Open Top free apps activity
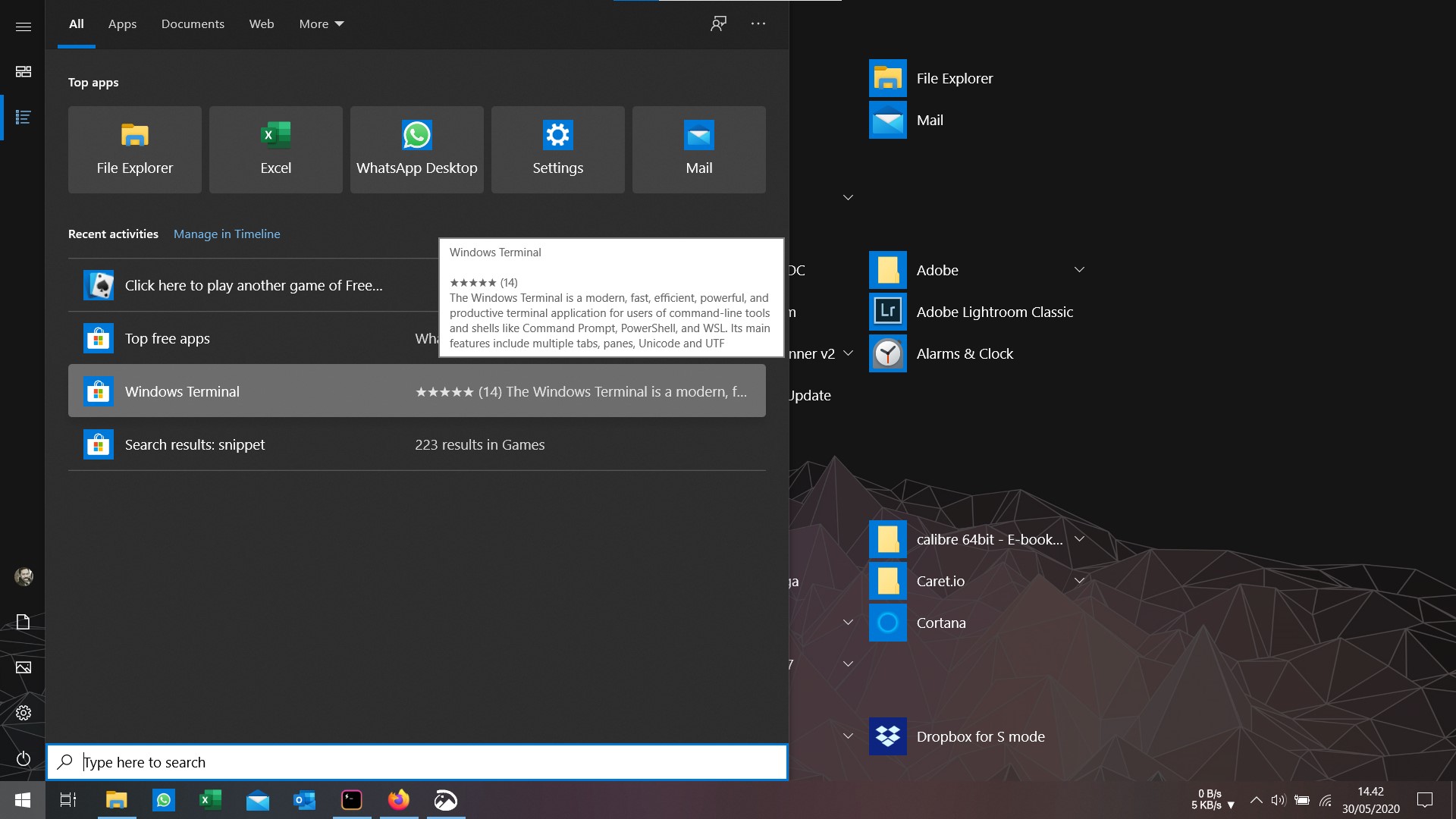The height and width of the screenshot is (819, 1456). point(253,338)
